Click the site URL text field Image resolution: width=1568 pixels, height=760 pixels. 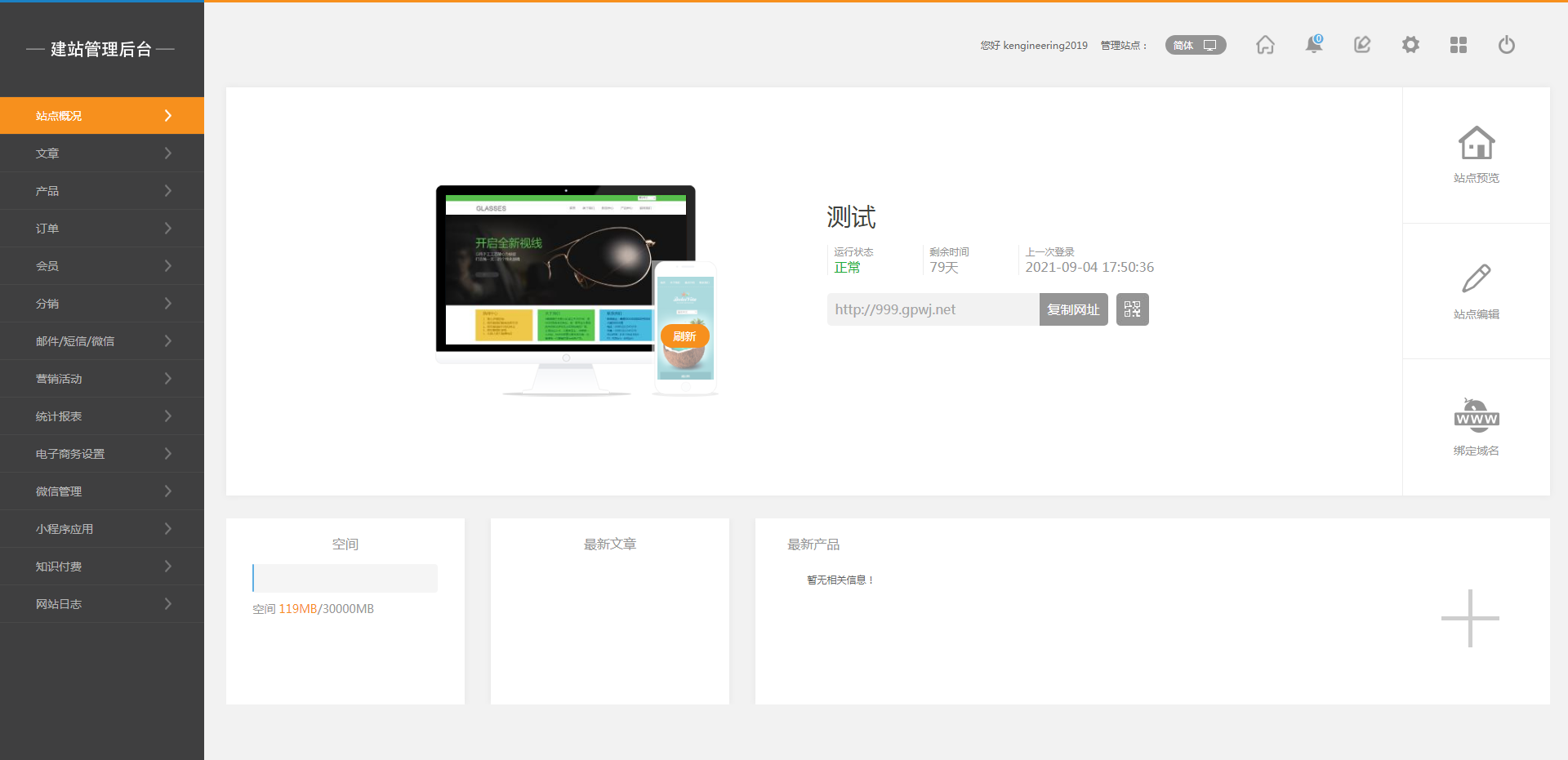pos(933,309)
